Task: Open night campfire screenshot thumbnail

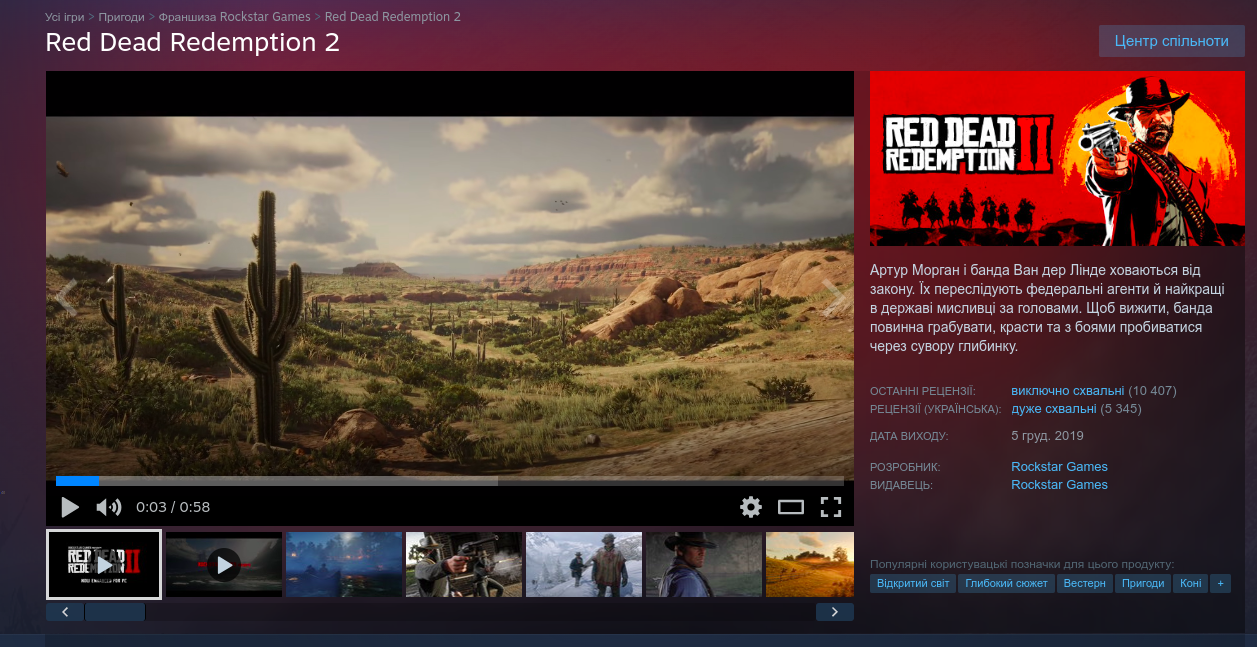Action: [x=344, y=565]
